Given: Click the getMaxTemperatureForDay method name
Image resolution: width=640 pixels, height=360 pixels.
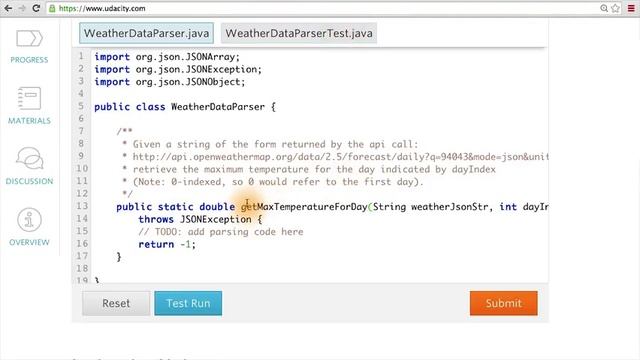Looking at the screenshot, I should click(x=304, y=207).
